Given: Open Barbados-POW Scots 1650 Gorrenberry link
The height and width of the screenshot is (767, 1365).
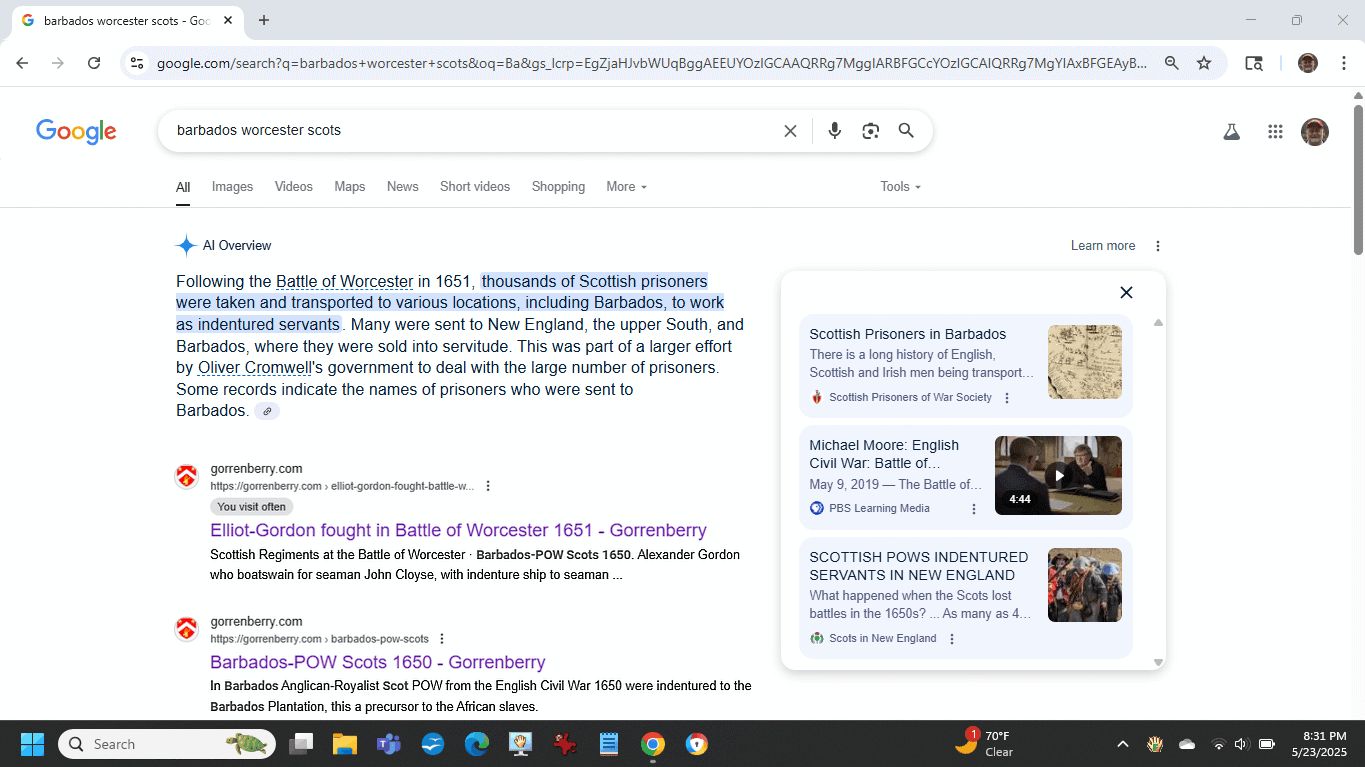Looking at the screenshot, I should point(377,662).
